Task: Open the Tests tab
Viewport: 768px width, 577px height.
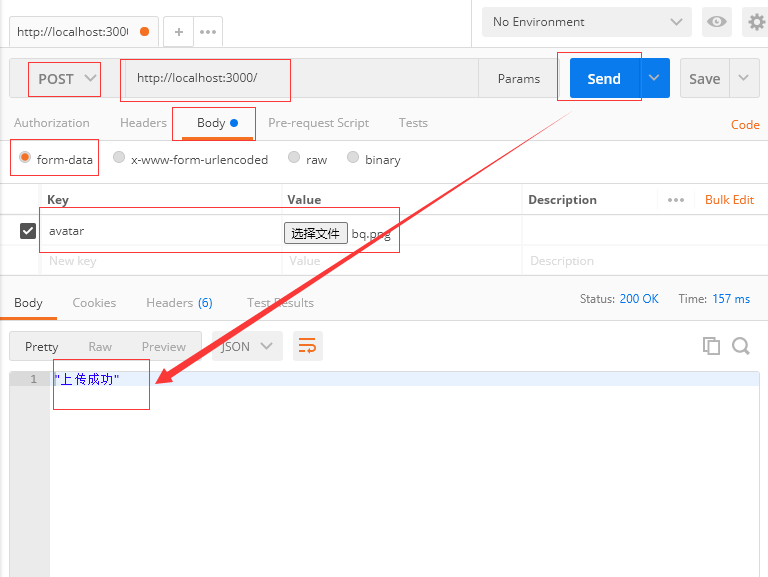Action: tap(413, 123)
